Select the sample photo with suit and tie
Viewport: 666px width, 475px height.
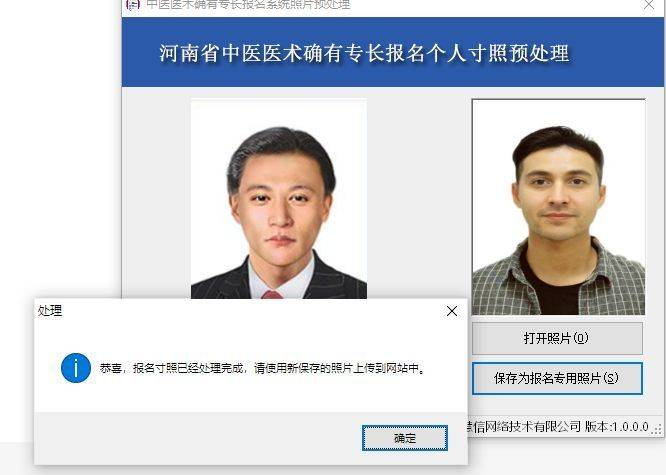(x=279, y=199)
